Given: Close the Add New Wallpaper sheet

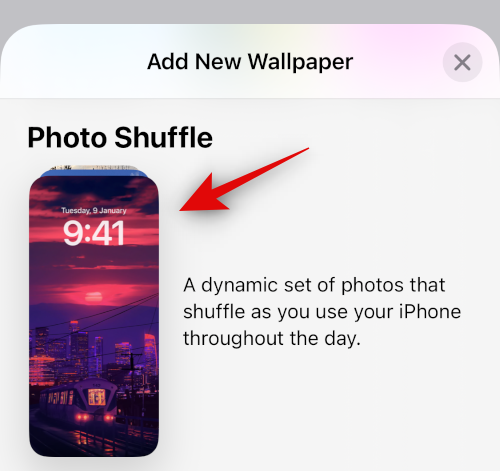Looking at the screenshot, I should [462, 62].
